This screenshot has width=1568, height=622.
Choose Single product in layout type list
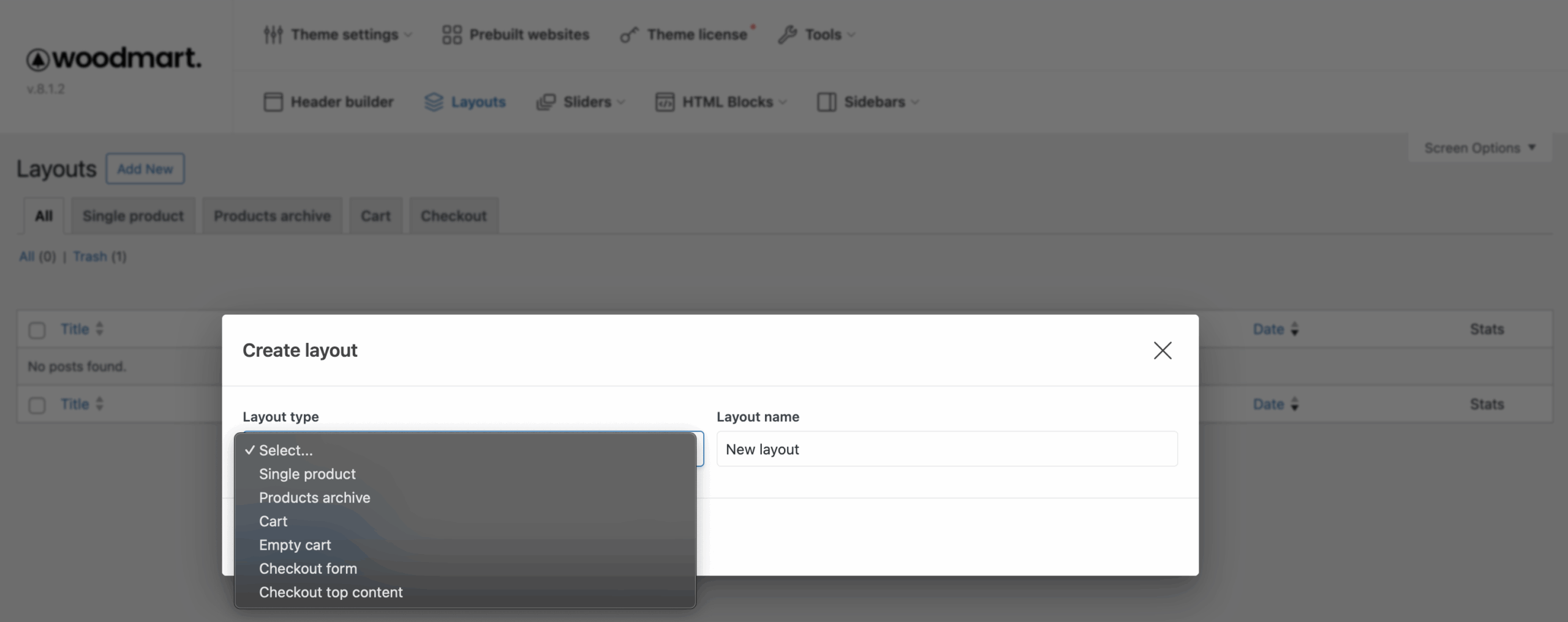pos(466,474)
